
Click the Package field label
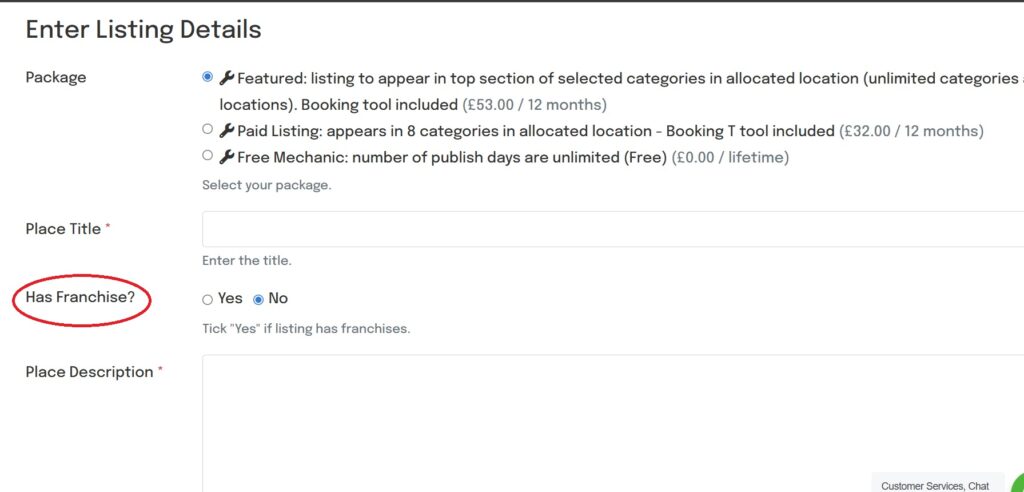(x=56, y=78)
